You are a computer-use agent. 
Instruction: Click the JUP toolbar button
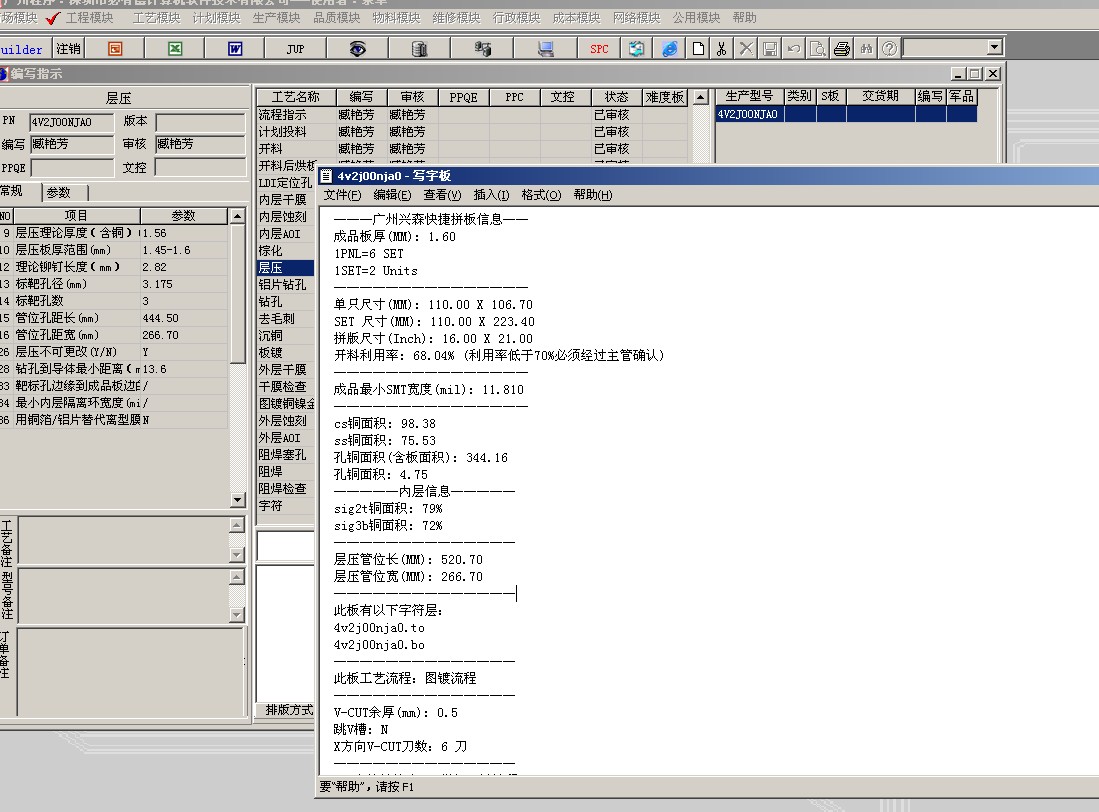pyautogui.click(x=295, y=48)
